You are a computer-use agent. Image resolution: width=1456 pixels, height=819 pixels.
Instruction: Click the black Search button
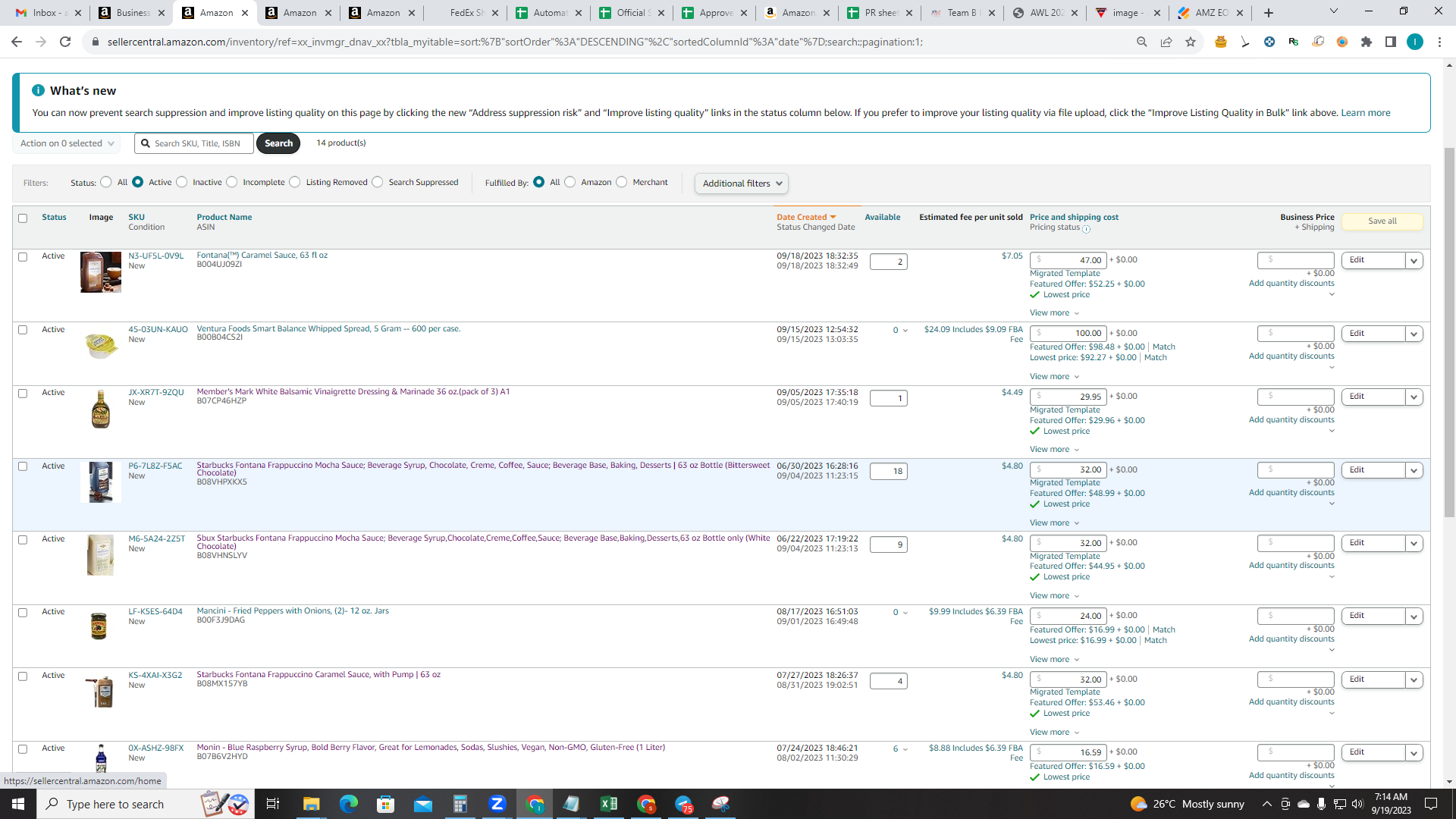click(278, 143)
